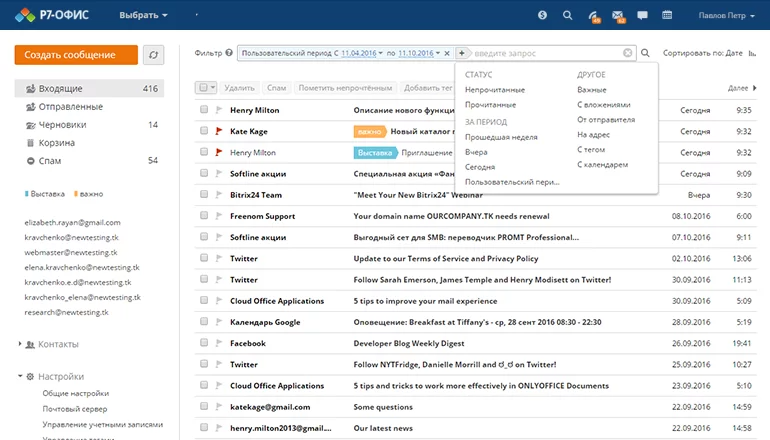This screenshot has height=440, width=770.
Task: Filter by the orange важно tag
Action: (x=88, y=194)
